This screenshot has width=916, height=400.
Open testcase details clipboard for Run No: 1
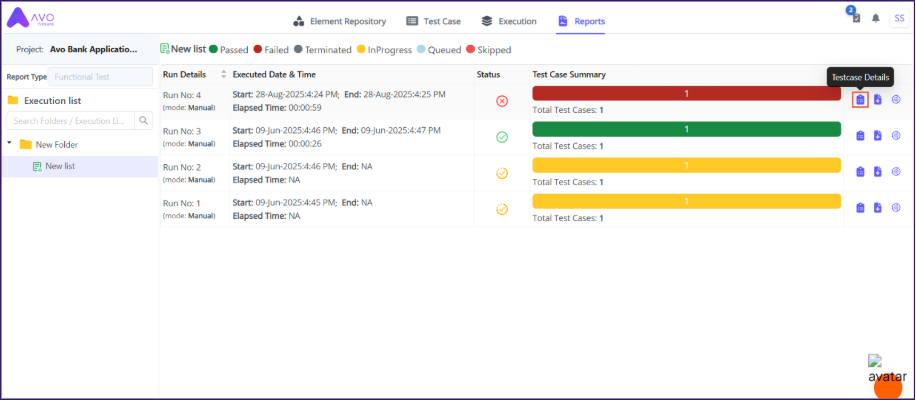click(x=860, y=208)
